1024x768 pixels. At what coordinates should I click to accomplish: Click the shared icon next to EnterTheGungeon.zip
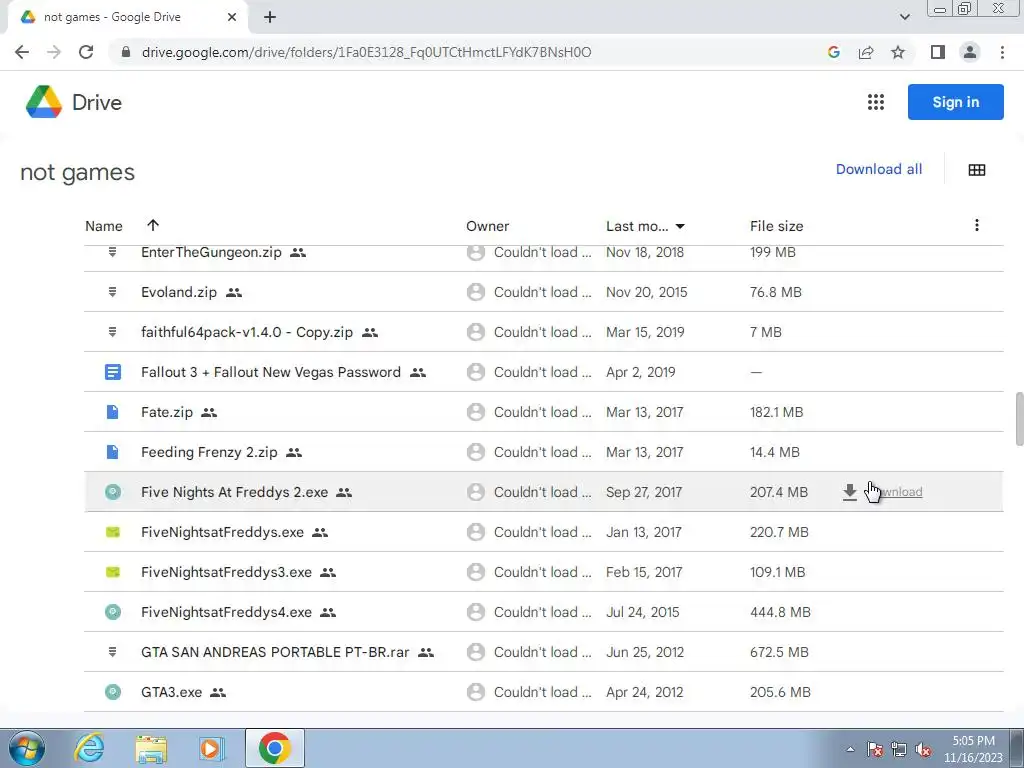298,253
